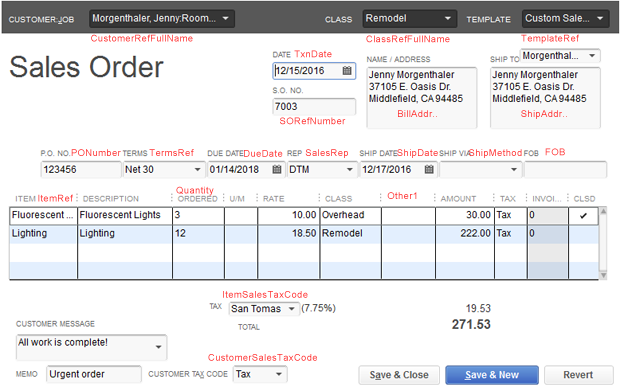The height and width of the screenshot is (387, 620).
Task: Click the Revert button
Action: coord(578,375)
